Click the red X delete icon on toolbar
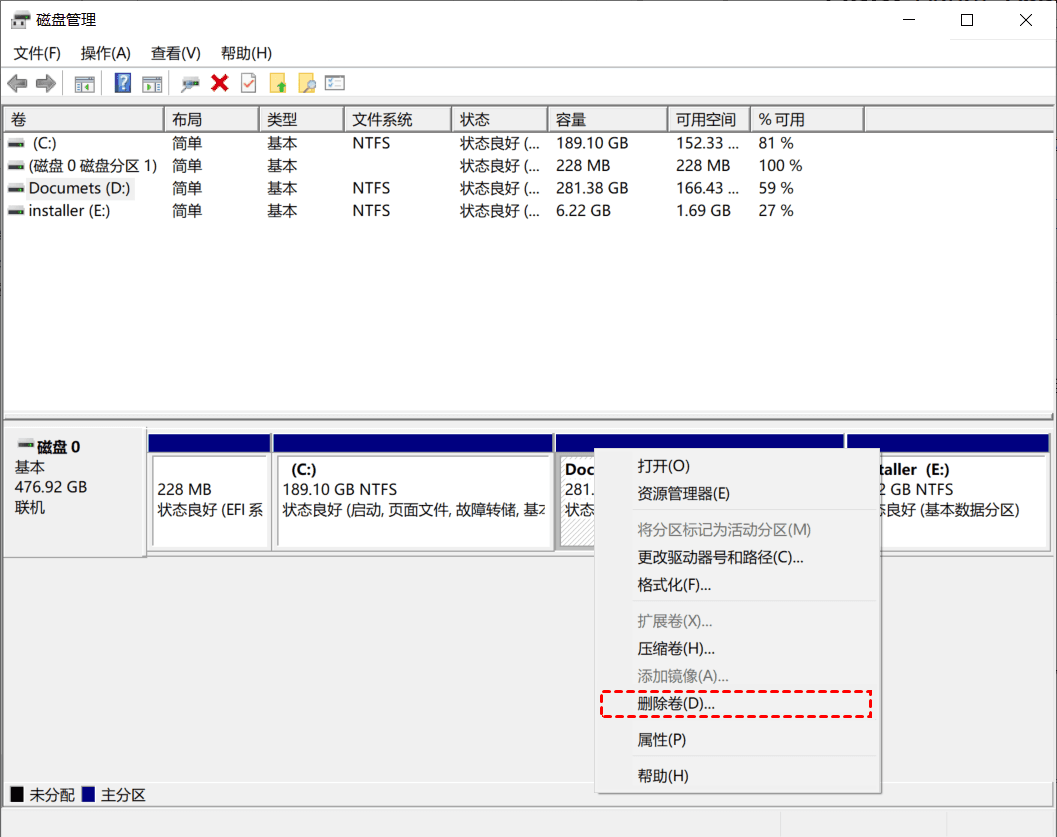This screenshot has width=1057, height=837. pyautogui.click(x=219, y=83)
